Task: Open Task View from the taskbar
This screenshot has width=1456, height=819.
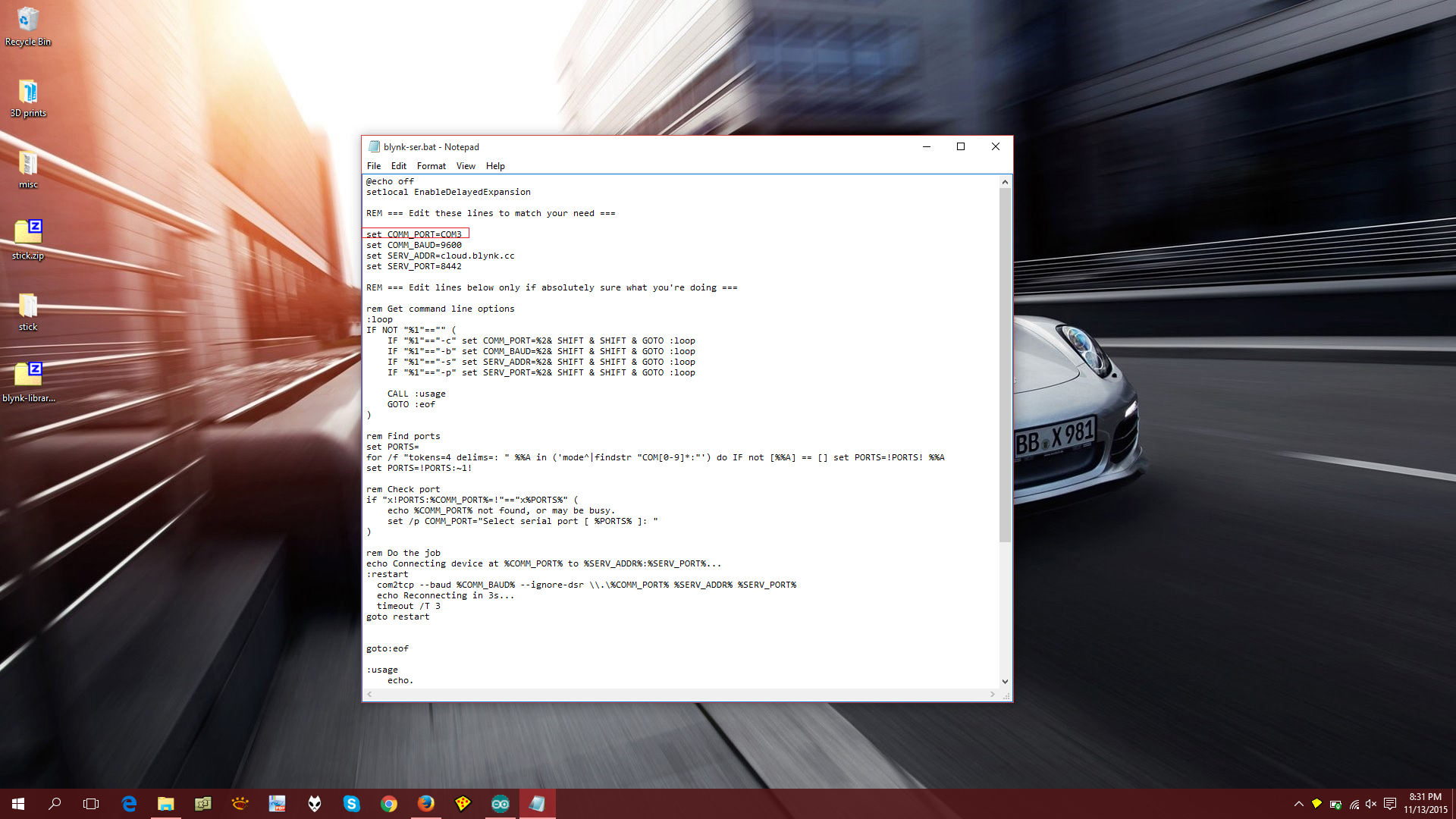Action: tap(91, 804)
